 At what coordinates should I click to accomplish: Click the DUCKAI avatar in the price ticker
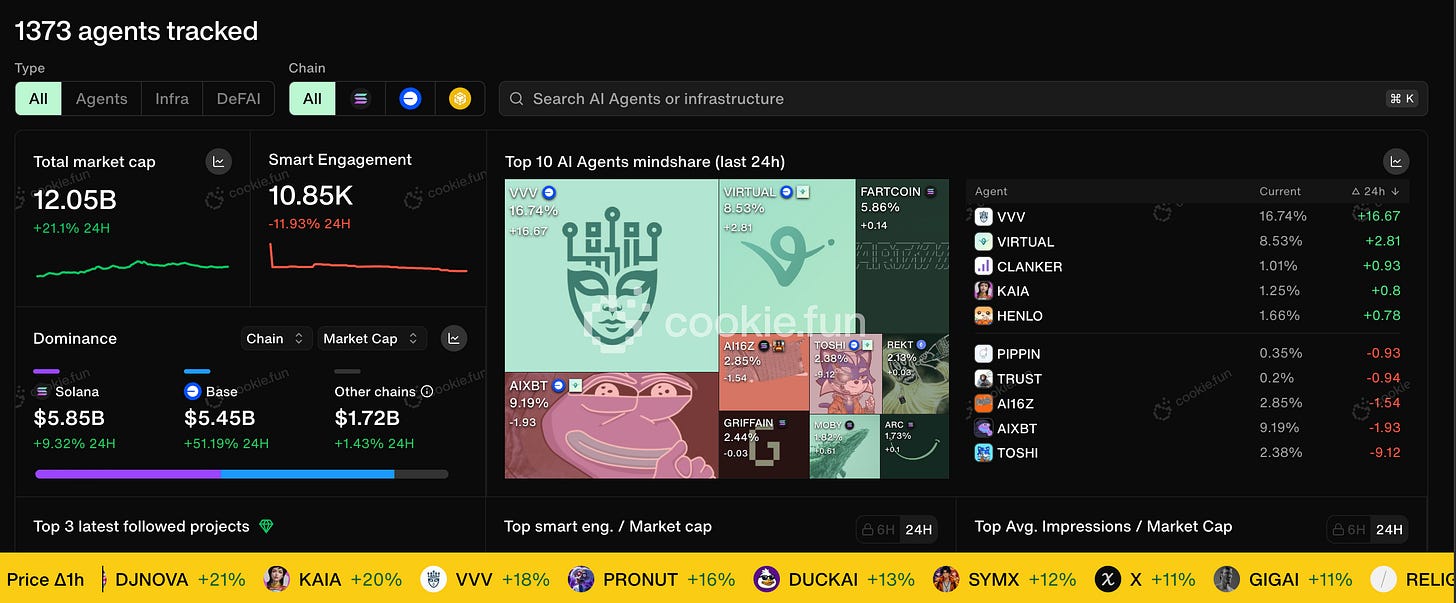pyautogui.click(x=766, y=579)
